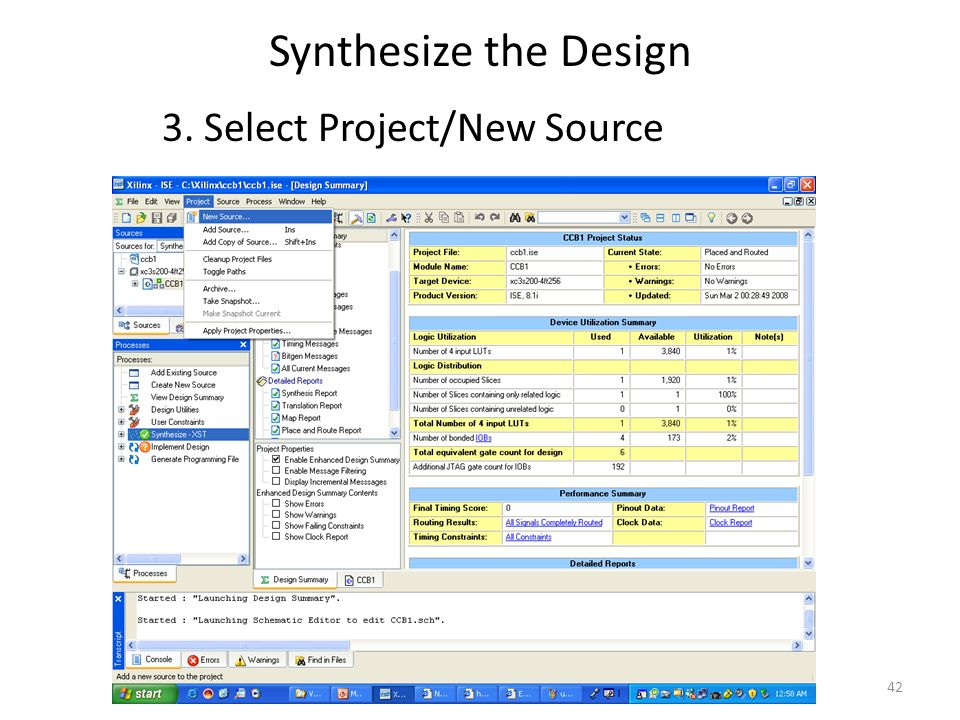Click the lightbulb tips toolbar icon

tap(711, 218)
